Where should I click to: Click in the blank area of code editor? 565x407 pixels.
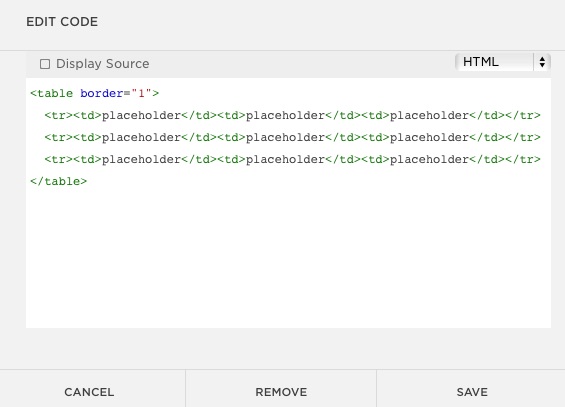coord(288,259)
